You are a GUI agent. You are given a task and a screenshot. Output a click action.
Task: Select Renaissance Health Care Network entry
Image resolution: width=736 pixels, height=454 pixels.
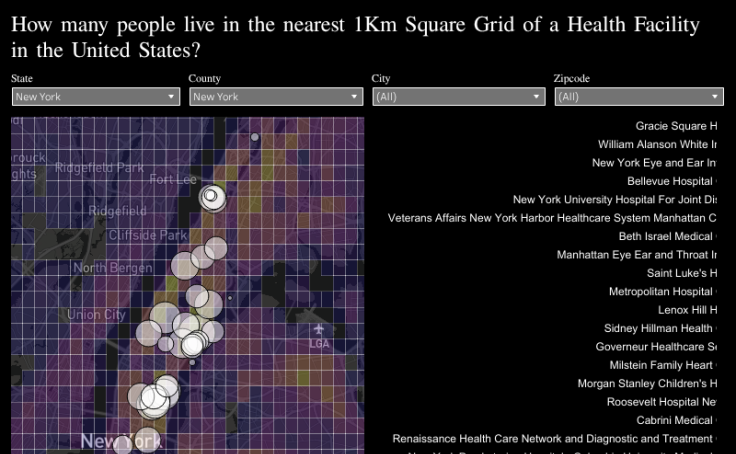554,439
